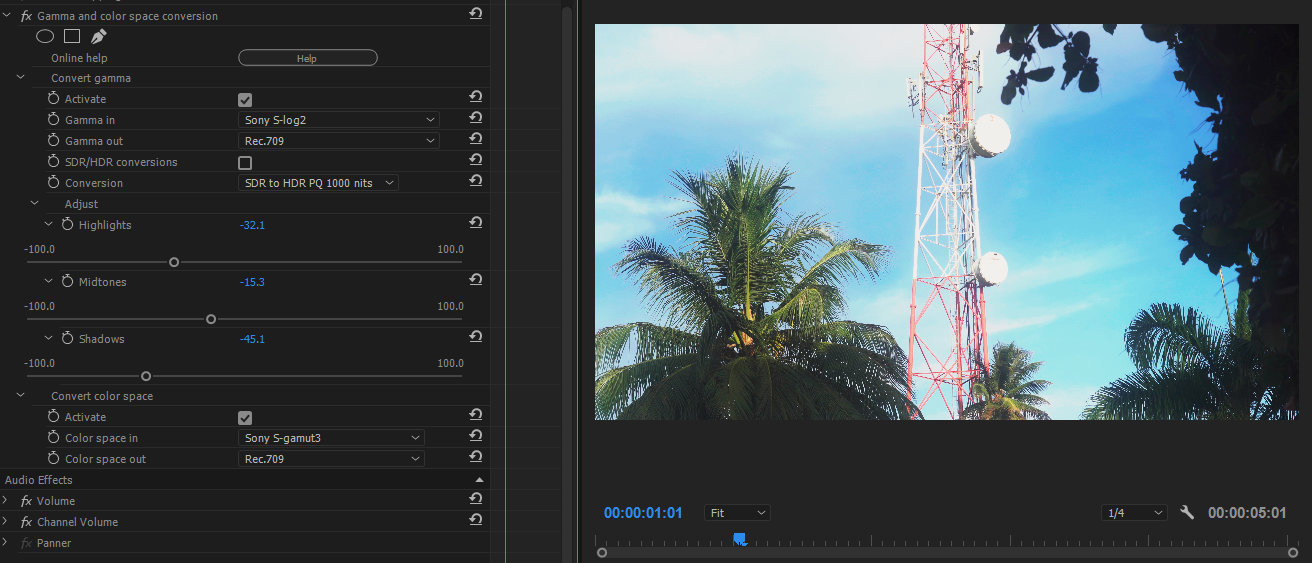
Task: Toggle animation stopwatch for Gamma out
Action: pos(54,140)
